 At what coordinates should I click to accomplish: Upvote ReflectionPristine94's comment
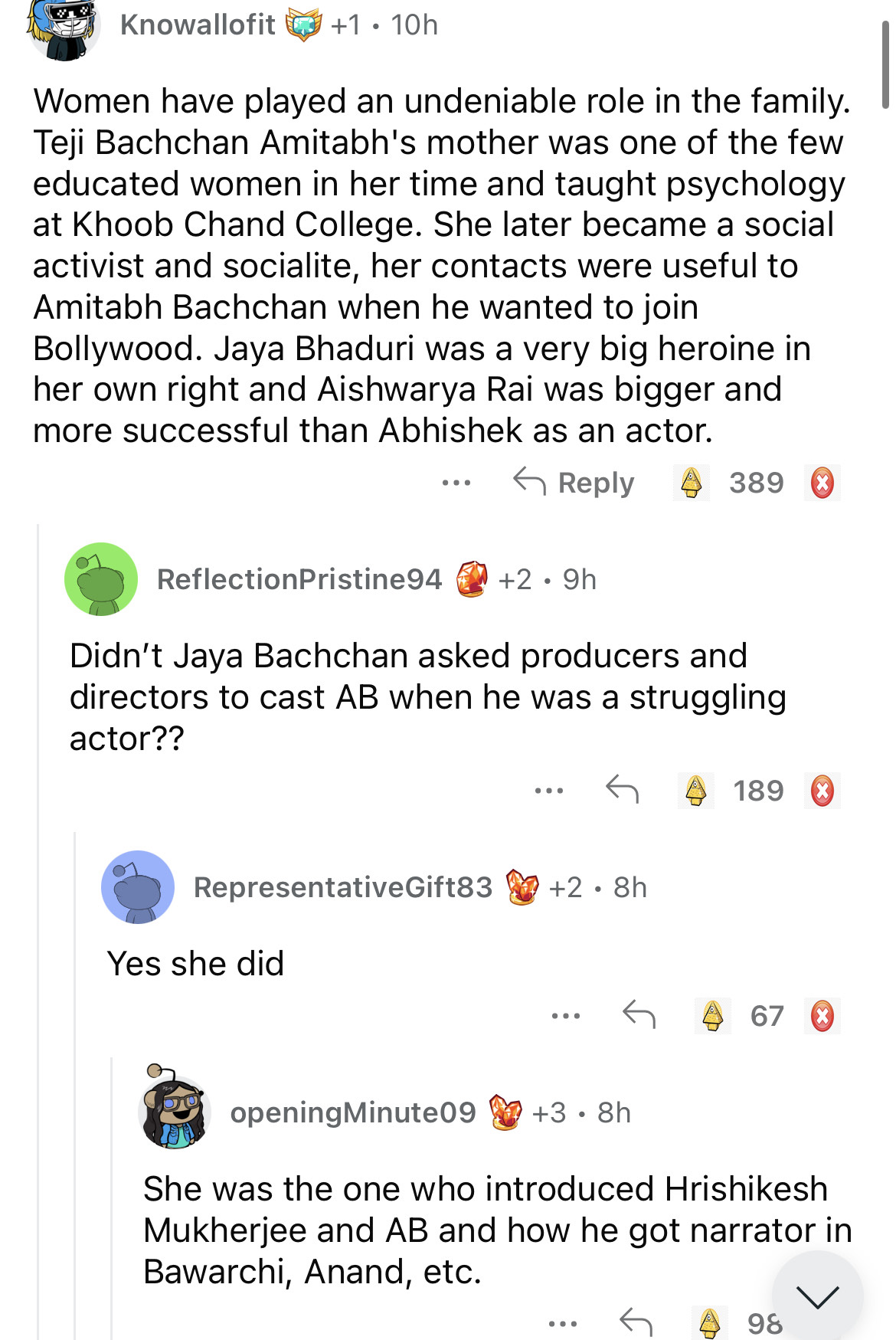[x=695, y=791]
